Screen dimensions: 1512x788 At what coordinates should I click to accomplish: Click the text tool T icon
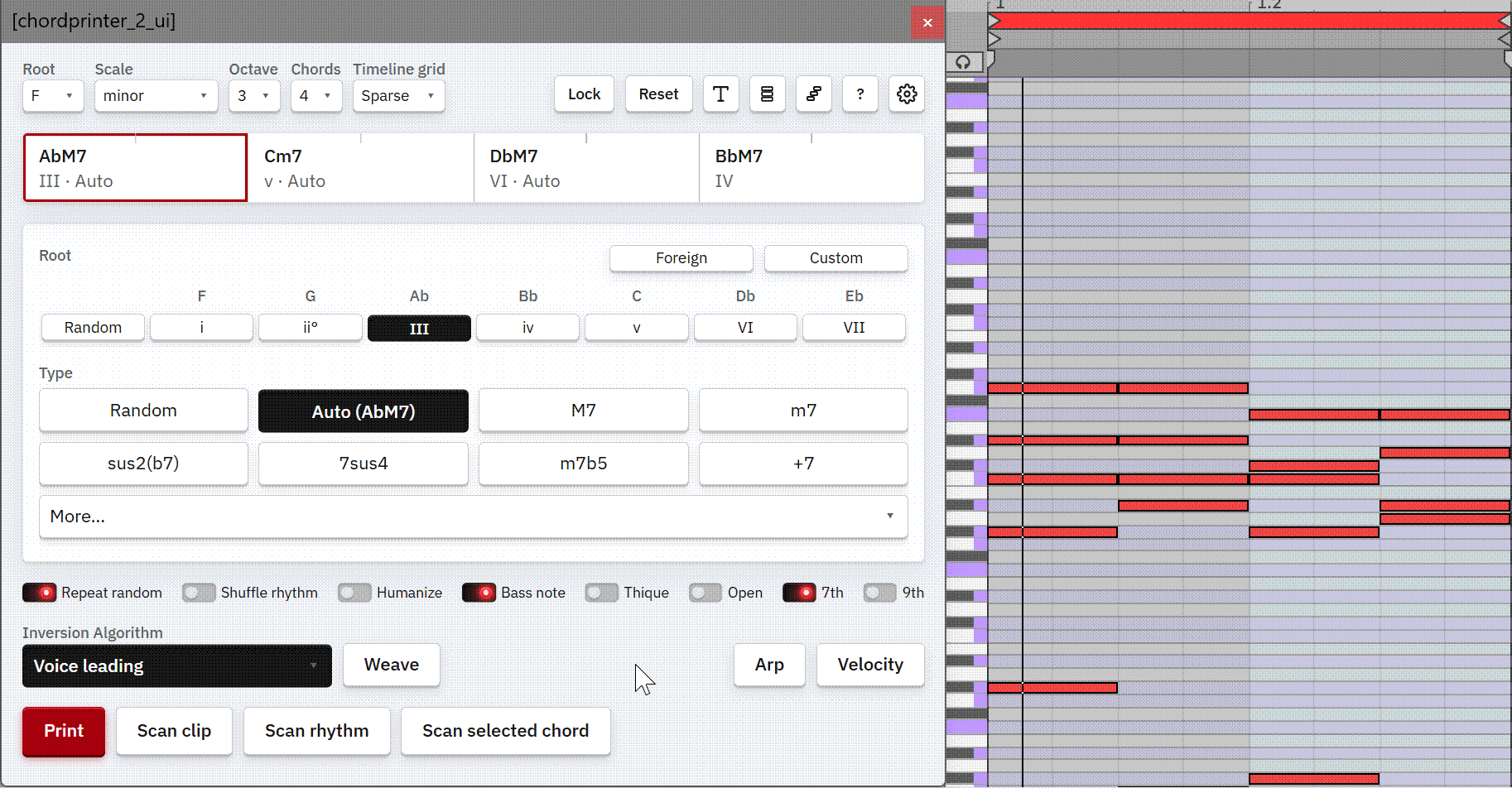tap(720, 94)
